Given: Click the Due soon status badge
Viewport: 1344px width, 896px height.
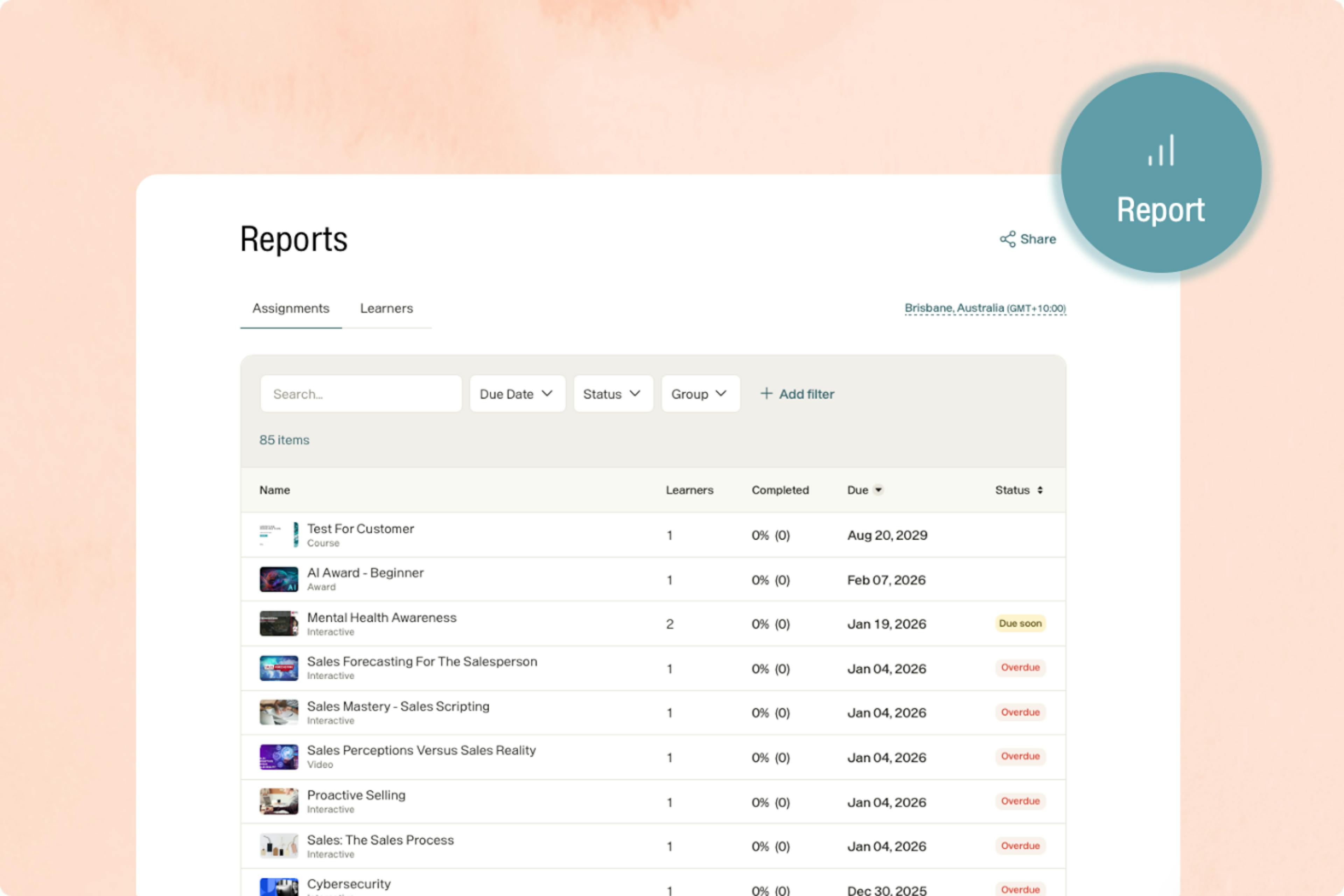Looking at the screenshot, I should pos(1020,623).
